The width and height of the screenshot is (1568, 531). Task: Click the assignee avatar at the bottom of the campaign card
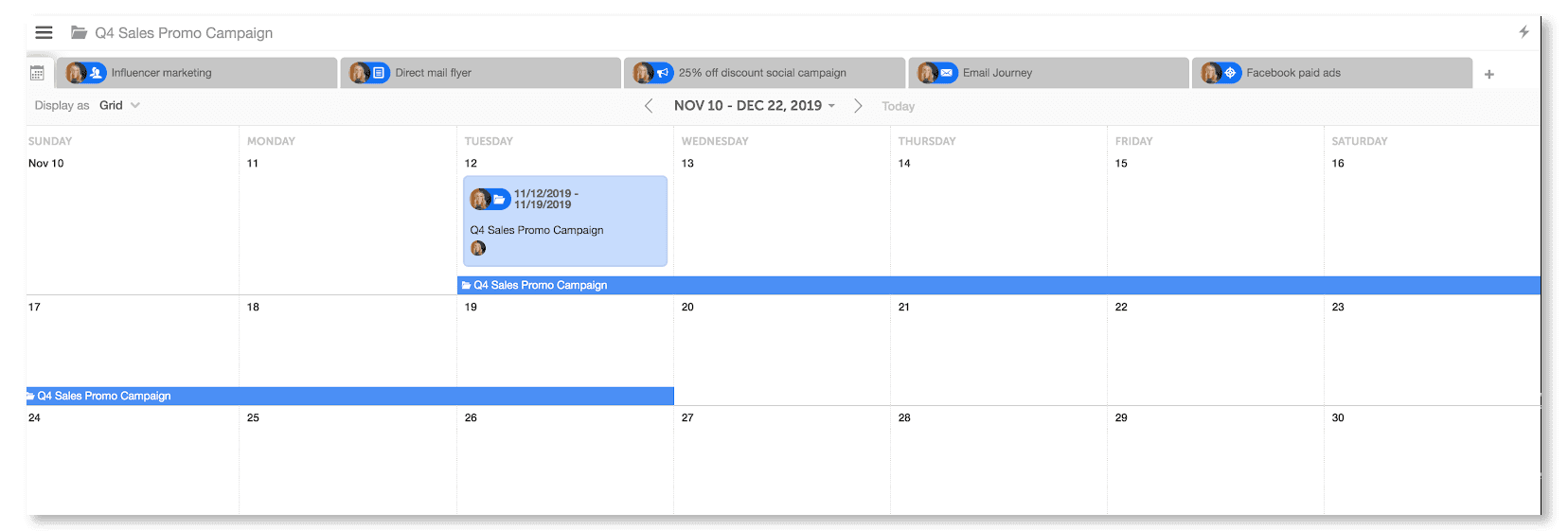(x=478, y=248)
